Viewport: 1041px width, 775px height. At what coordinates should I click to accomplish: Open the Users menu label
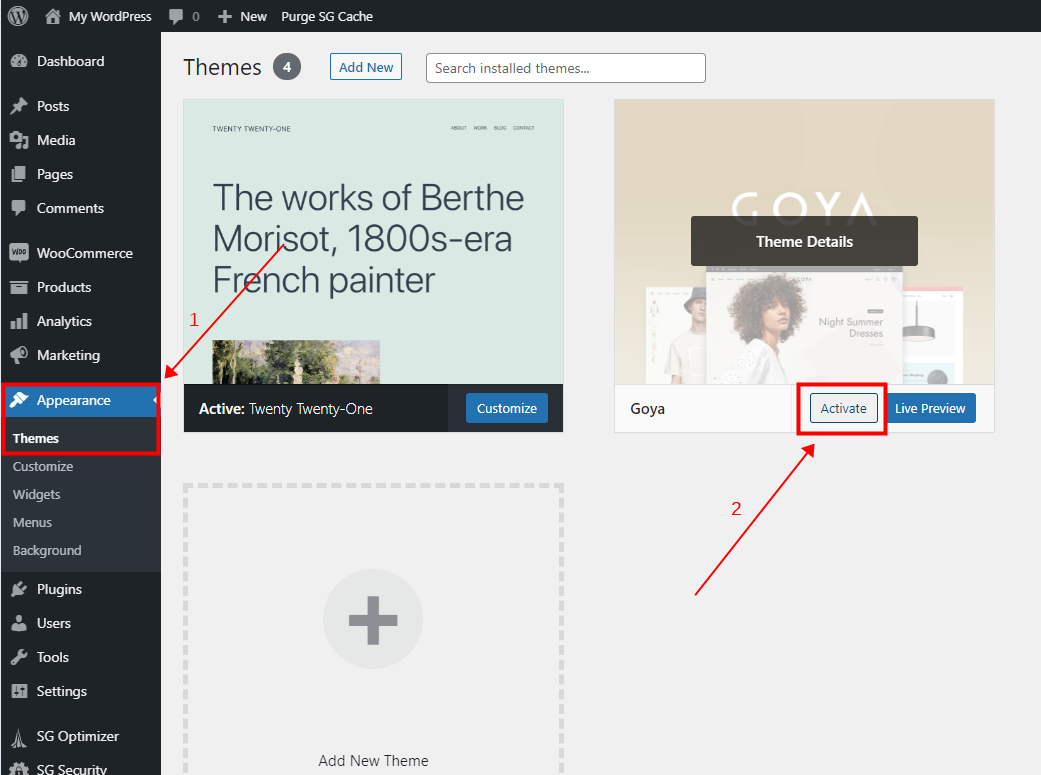[x=54, y=623]
